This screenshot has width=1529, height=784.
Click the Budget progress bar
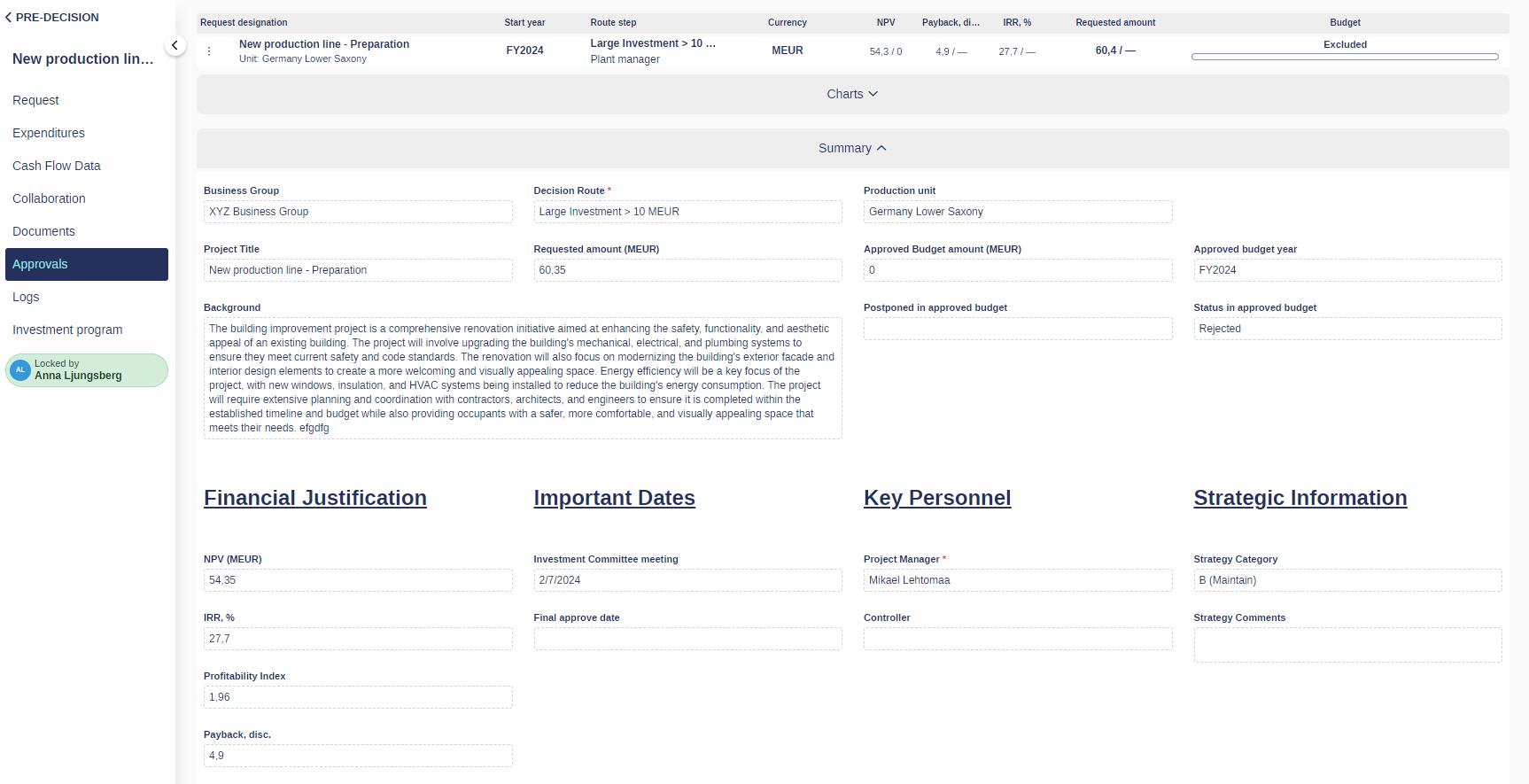[x=1344, y=57]
